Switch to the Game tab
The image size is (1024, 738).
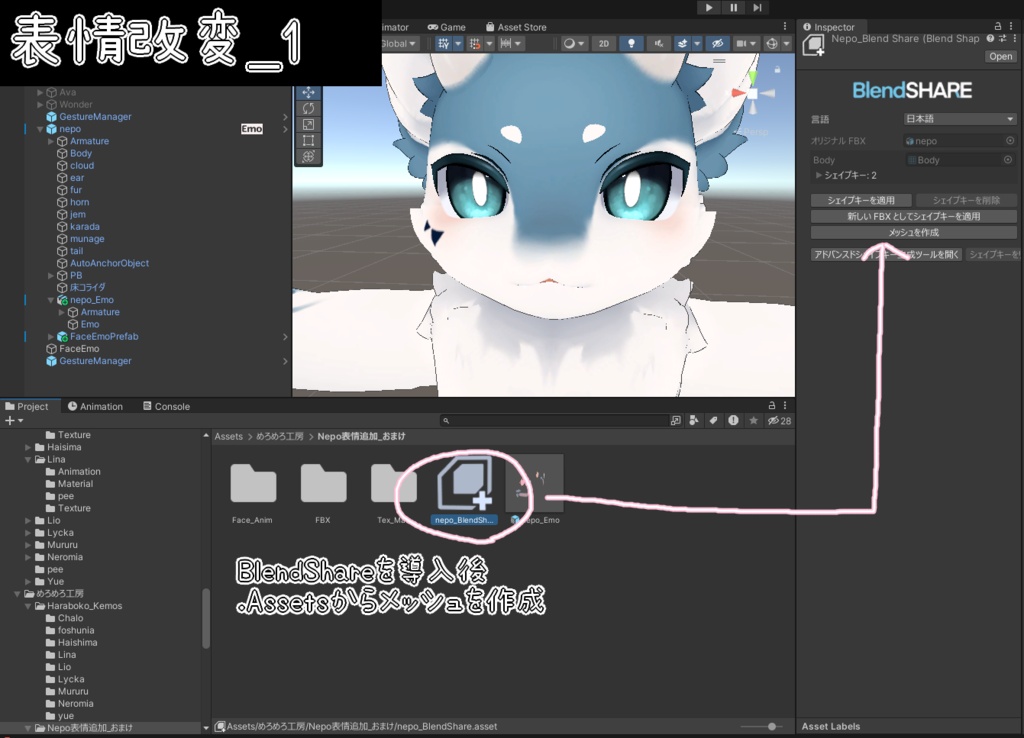[447, 27]
